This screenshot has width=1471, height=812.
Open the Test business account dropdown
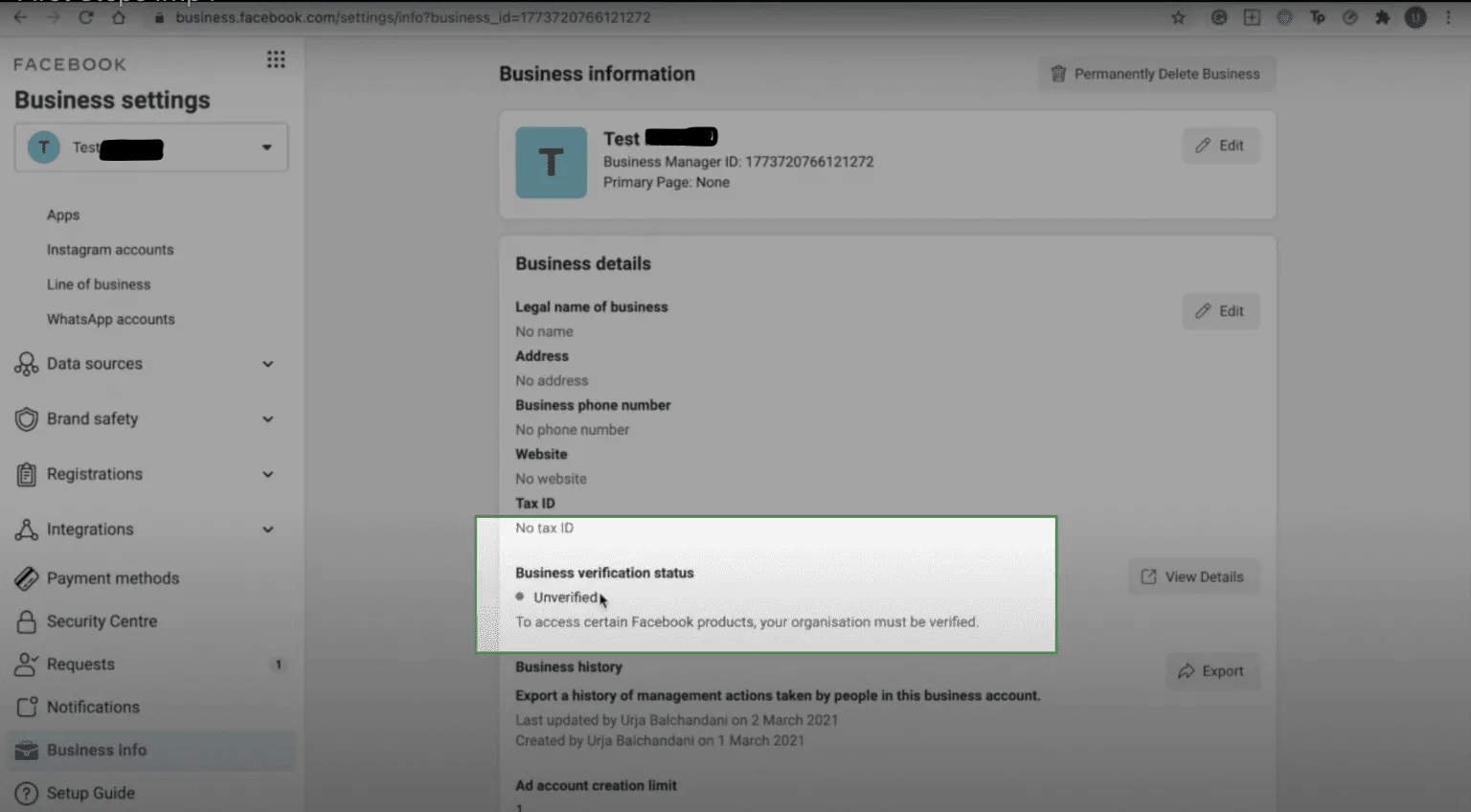coord(266,147)
